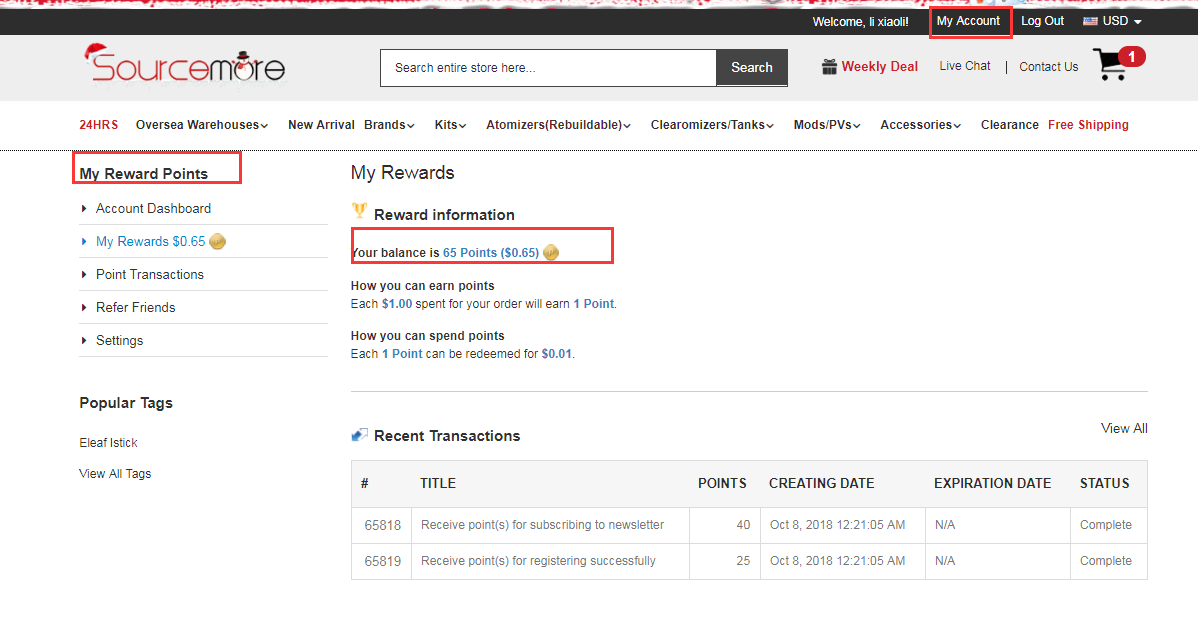Click the Search button
Viewport: 1198px width, 625px height.
click(x=752, y=67)
